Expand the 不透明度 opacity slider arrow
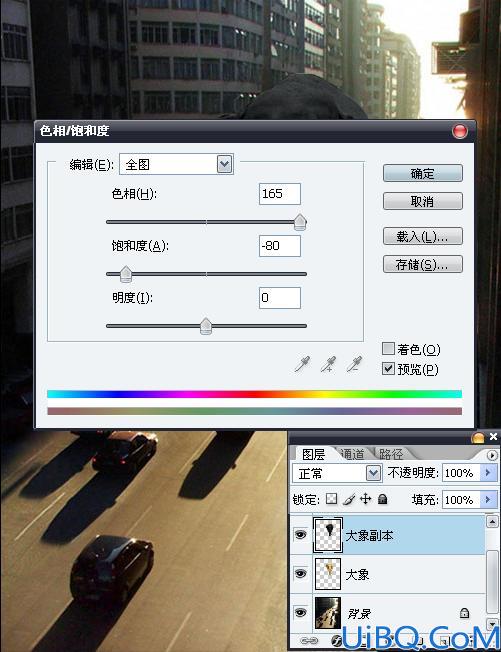This screenshot has width=501, height=652. point(488,473)
